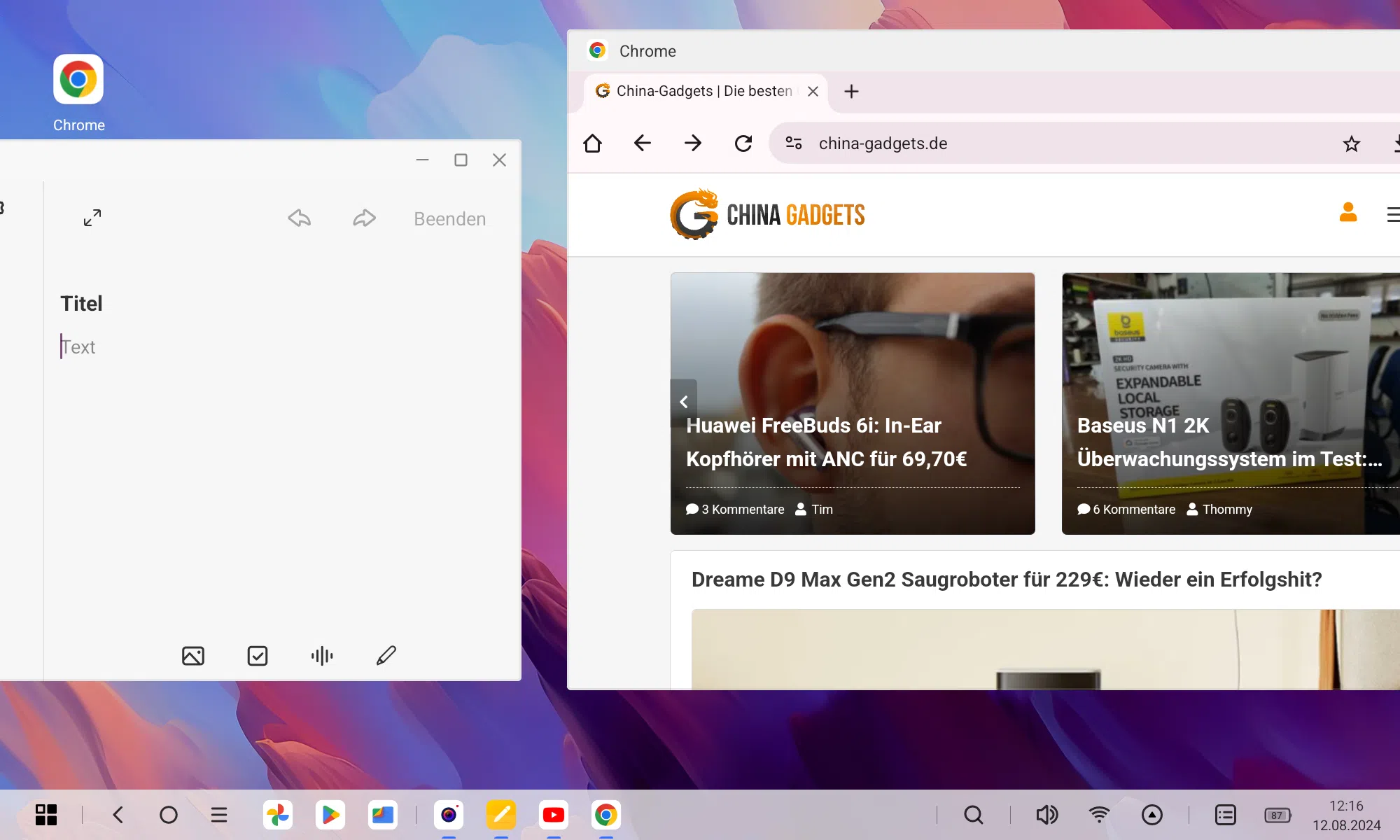The width and height of the screenshot is (1400, 840).
Task: Launch Google Photos from the taskbar
Action: pyautogui.click(x=278, y=815)
